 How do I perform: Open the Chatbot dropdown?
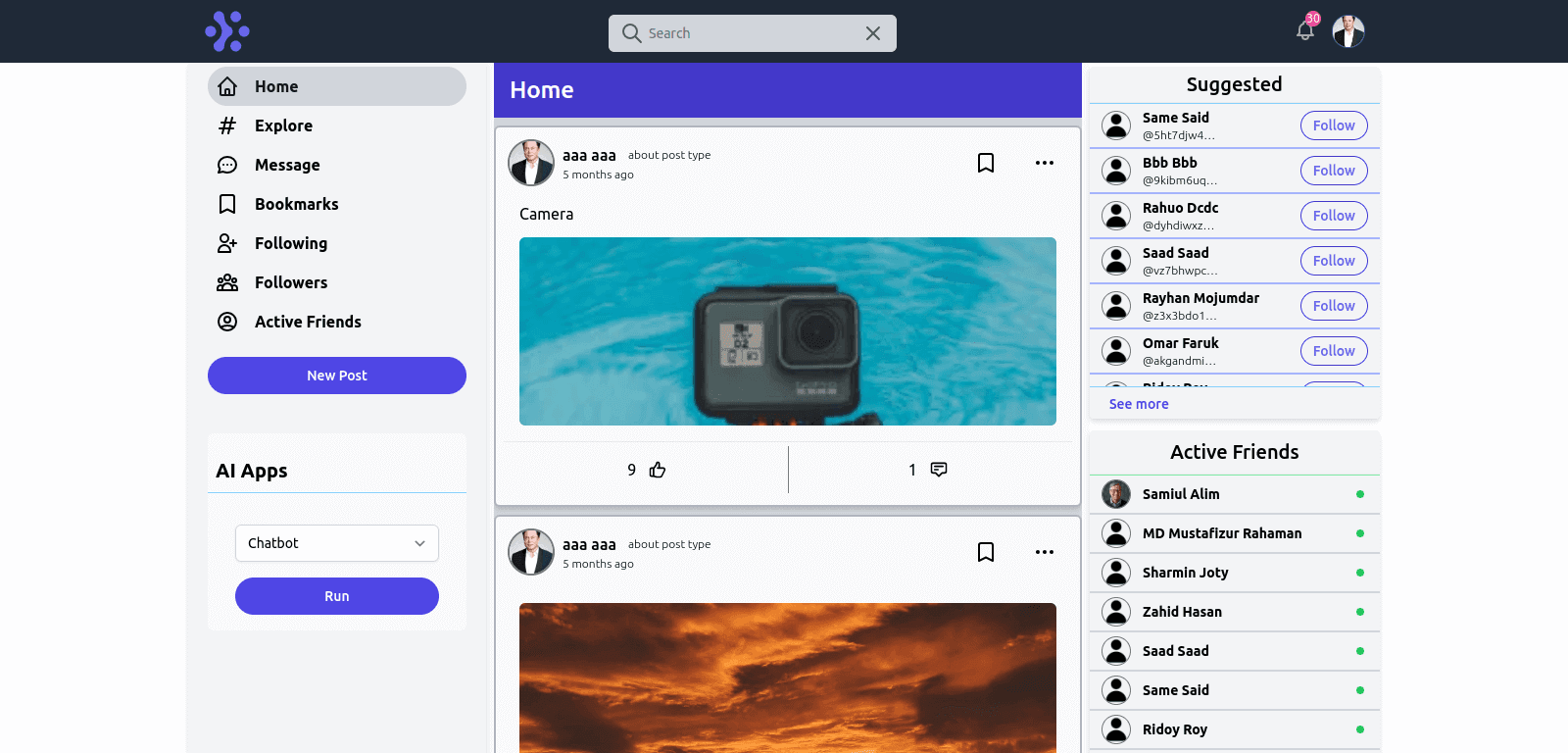tap(337, 543)
